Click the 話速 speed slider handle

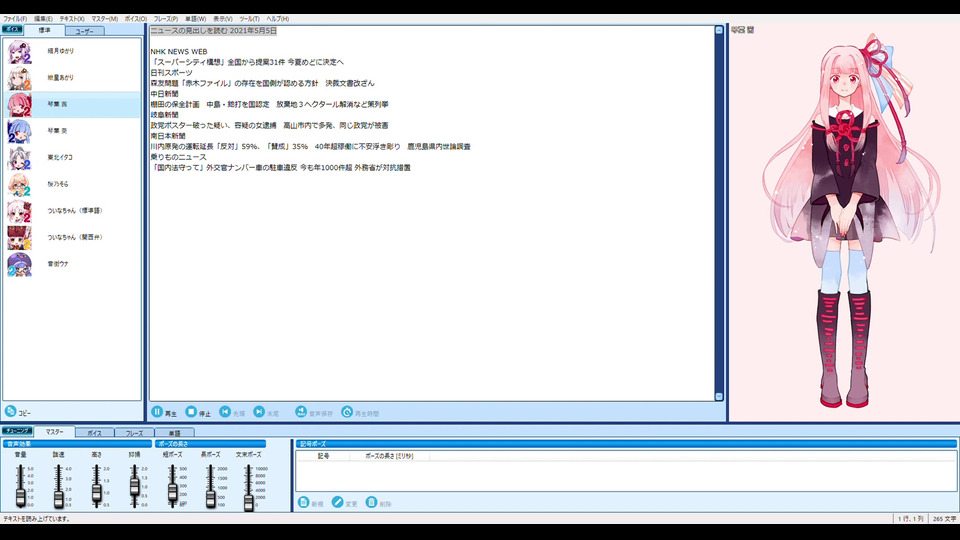[x=59, y=499]
